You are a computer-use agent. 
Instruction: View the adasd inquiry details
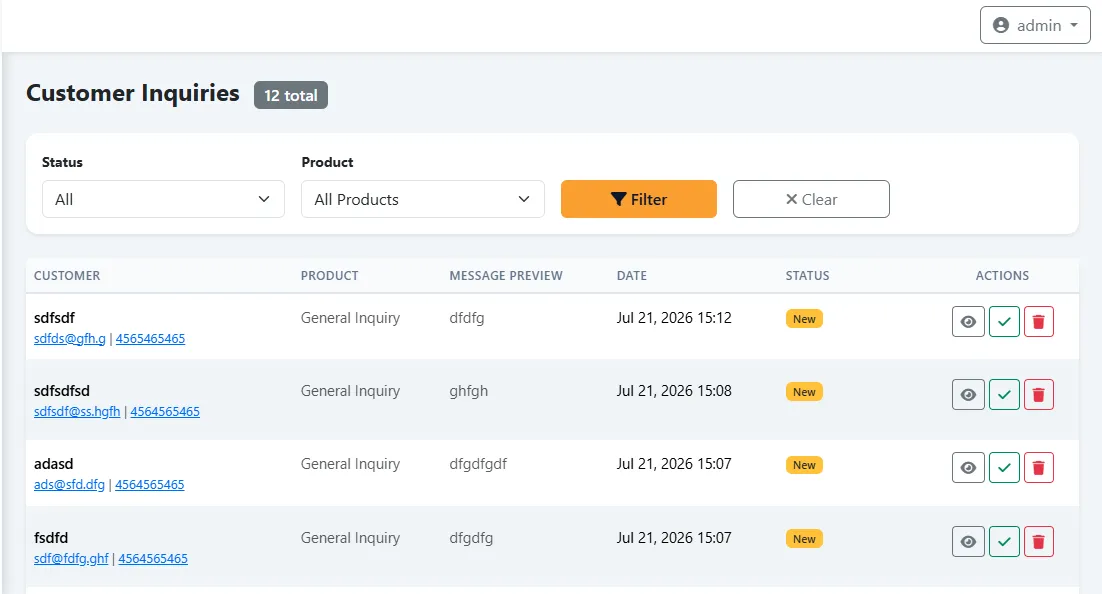pos(968,468)
